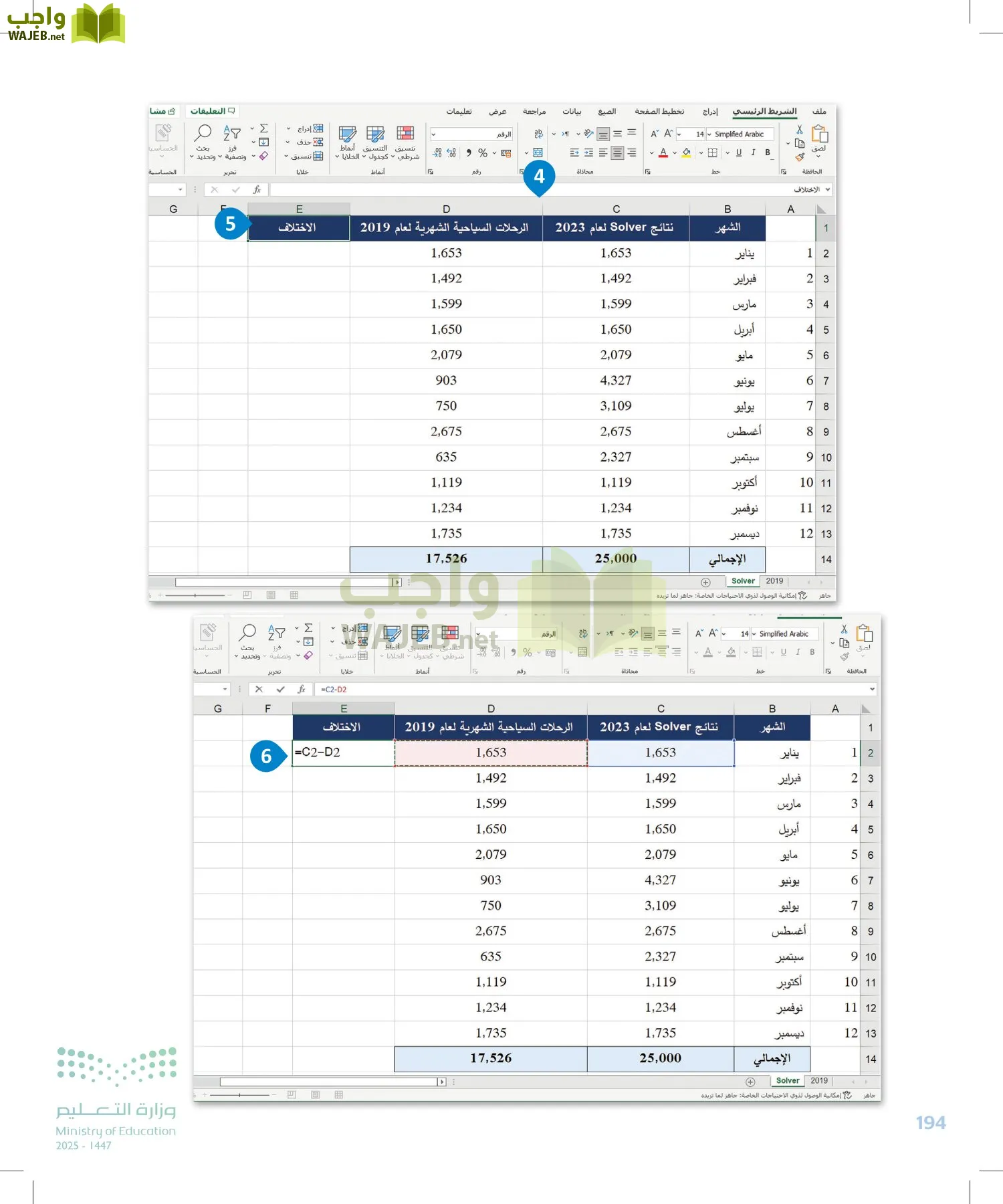Select Format Painter brush in upper window
The height and width of the screenshot is (1204, 1003).
(800, 157)
